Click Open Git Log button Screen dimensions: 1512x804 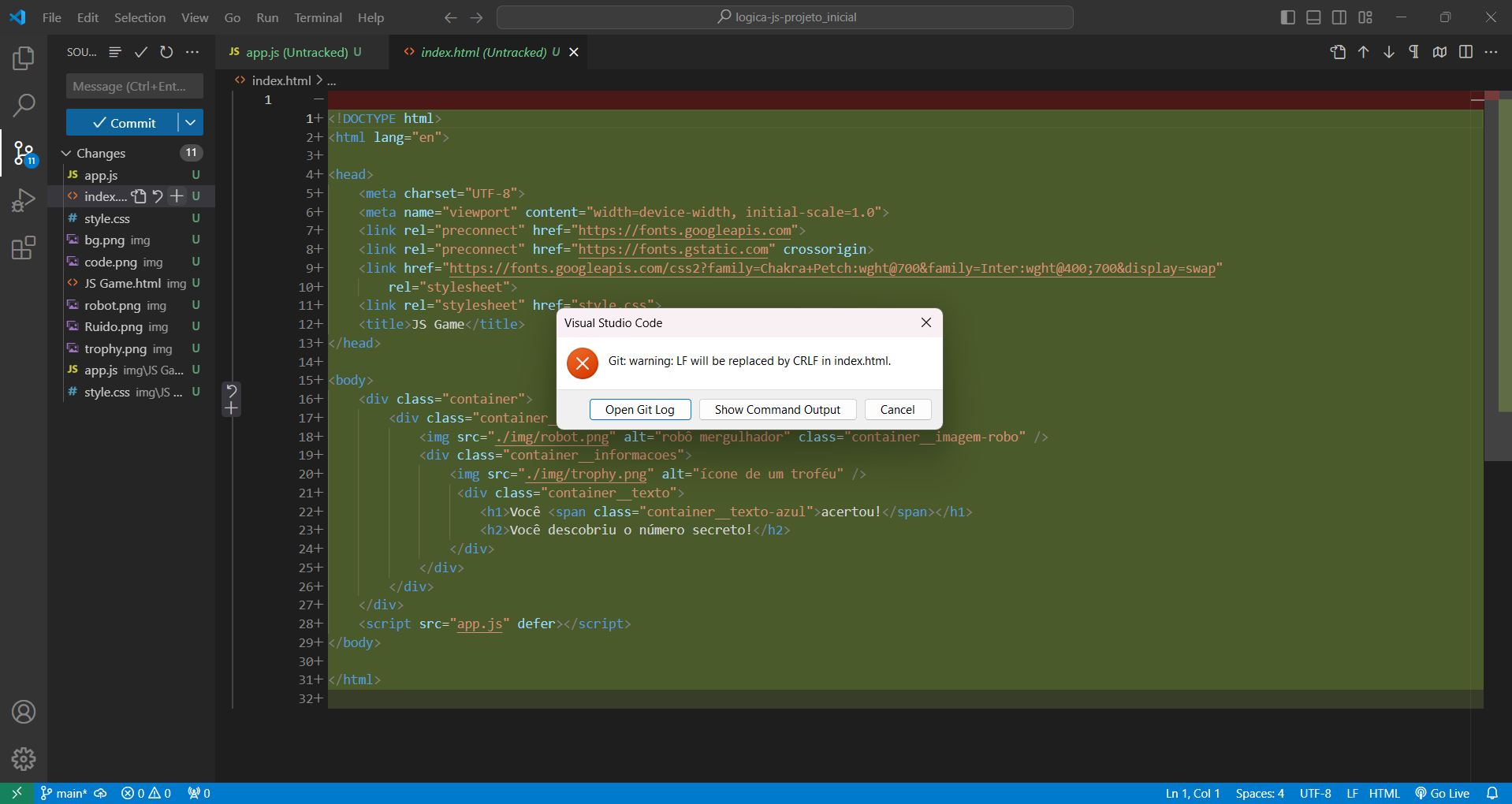coord(640,409)
